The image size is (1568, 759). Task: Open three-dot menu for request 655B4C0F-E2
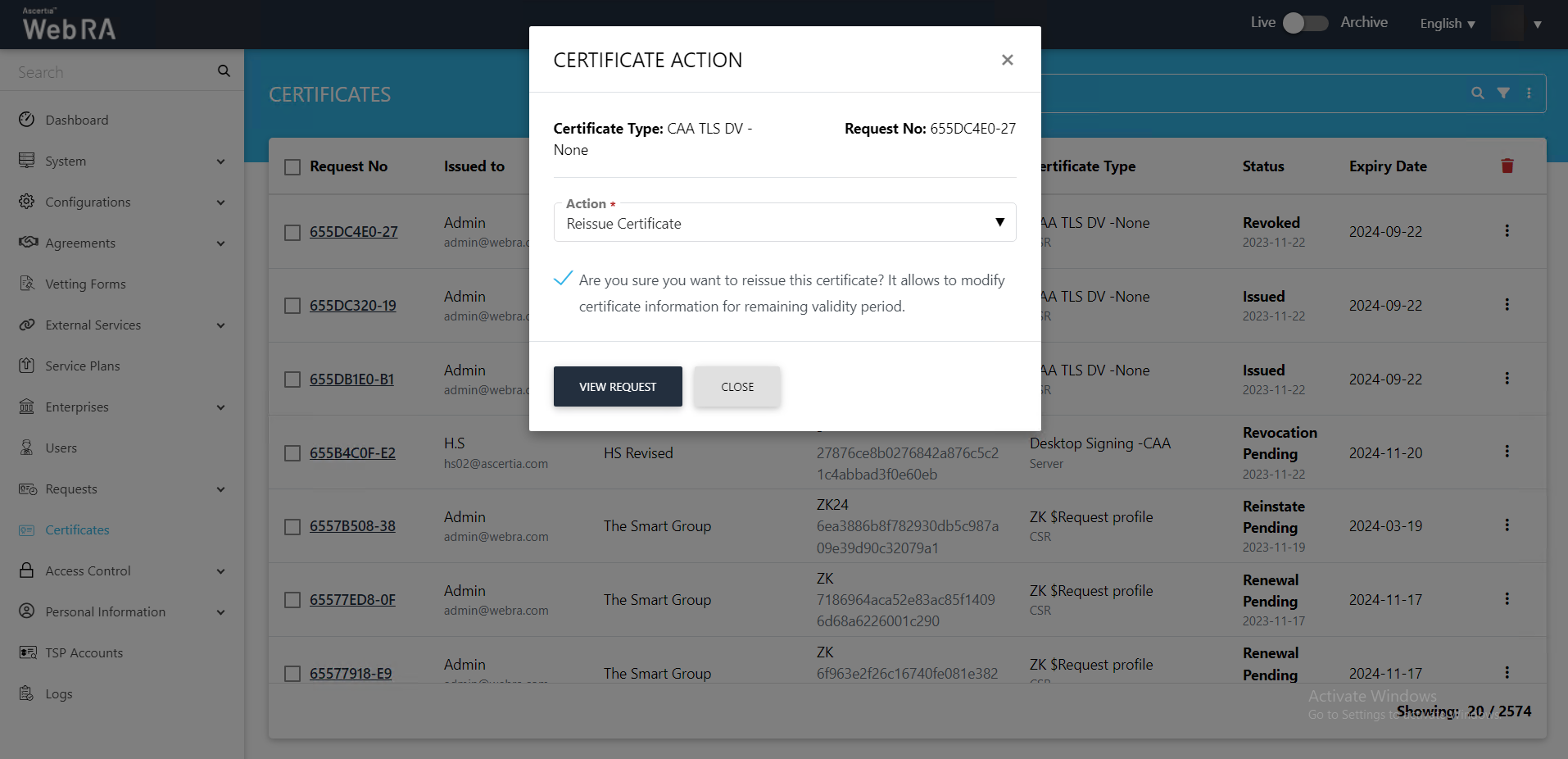[1507, 452]
